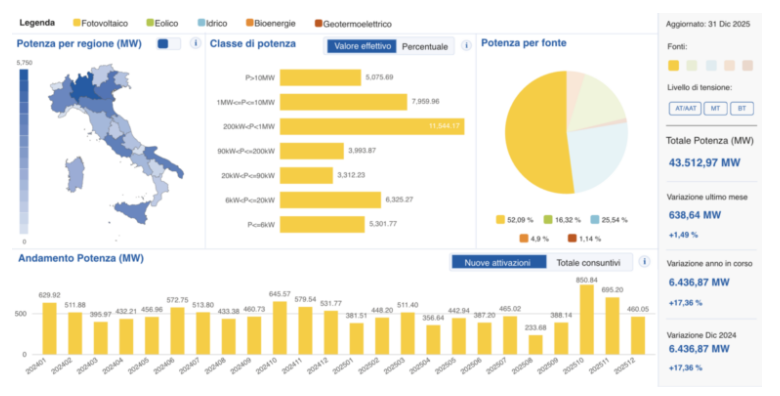Image resolution: width=780 pixels, height=396 pixels.
Task: Click Idrico legend entry
Action: (x=212, y=23)
